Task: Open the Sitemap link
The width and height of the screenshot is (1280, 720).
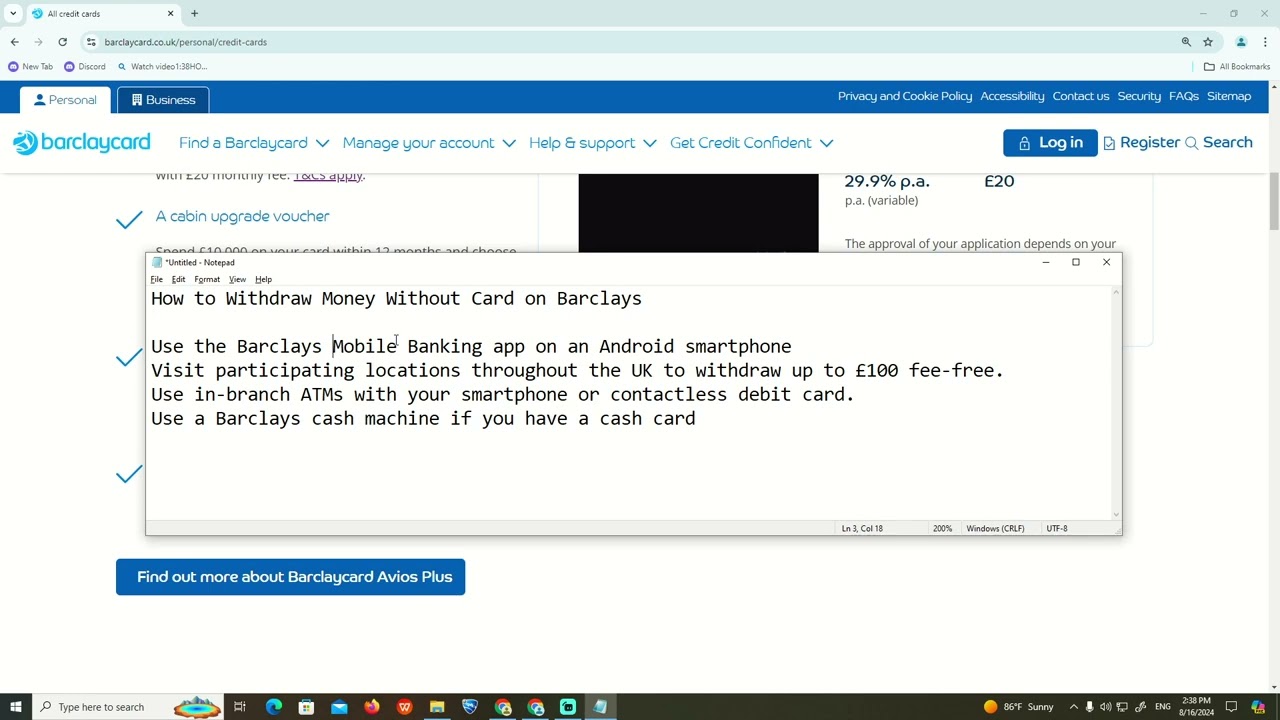Action: point(1229,96)
